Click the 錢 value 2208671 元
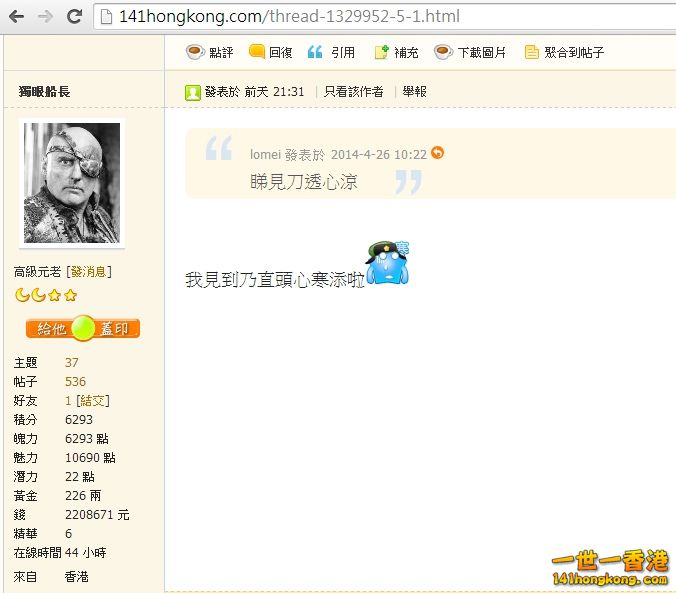Image resolution: width=676 pixels, height=593 pixels. click(x=97, y=515)
